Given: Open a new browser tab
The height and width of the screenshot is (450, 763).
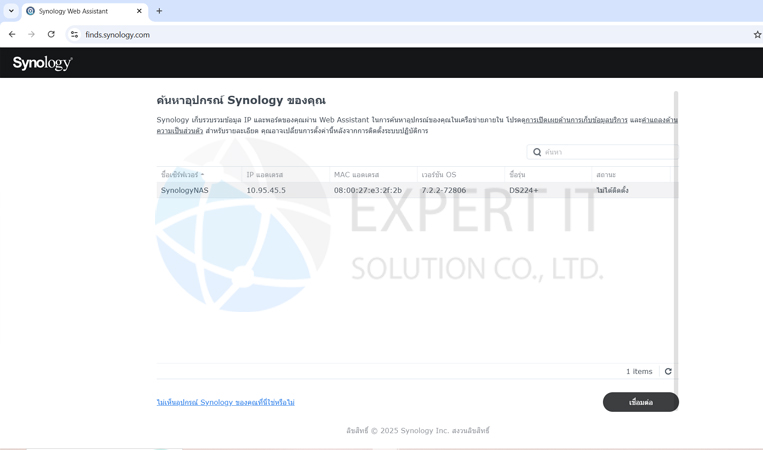Looking at the screenshot, I should click(159, 11).
